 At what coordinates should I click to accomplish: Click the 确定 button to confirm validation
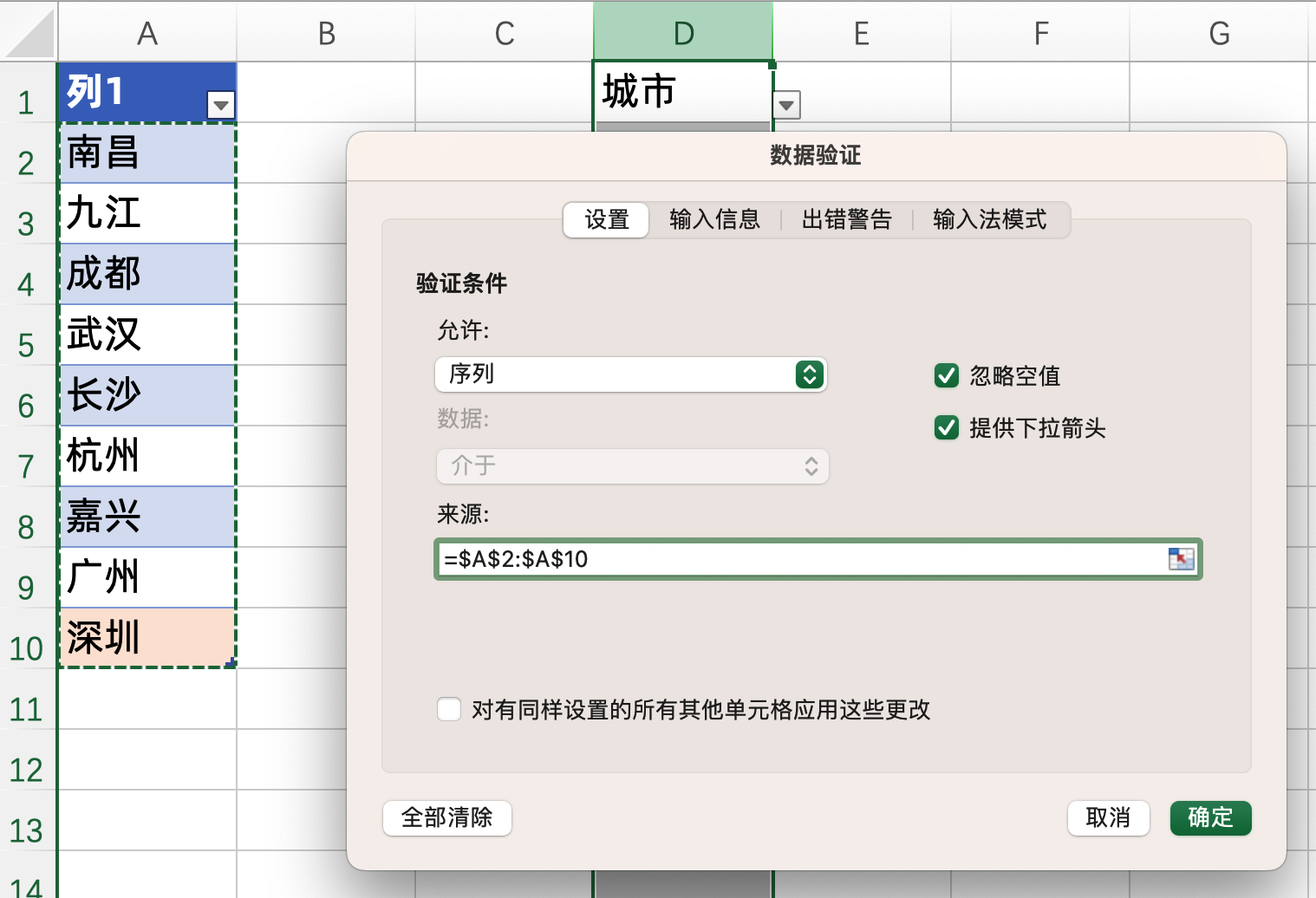[x=1210, y=817]
